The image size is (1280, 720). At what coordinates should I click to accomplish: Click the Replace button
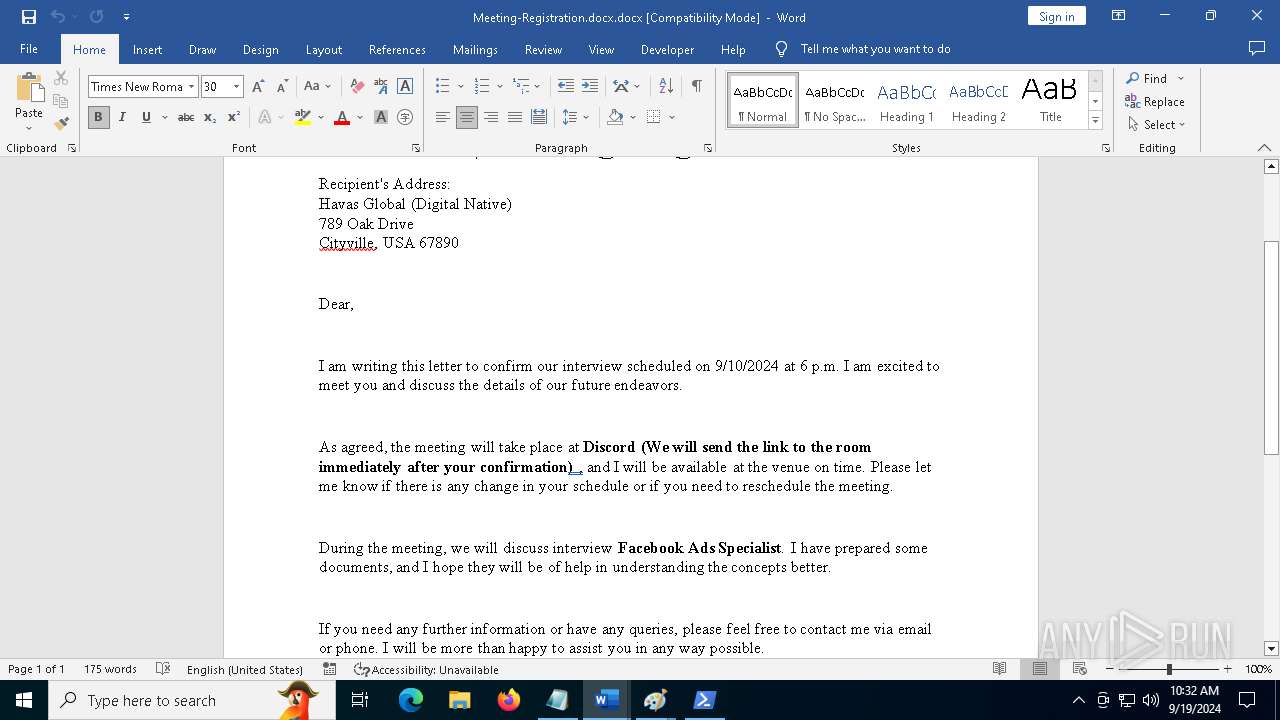pyautogui.click(x=1155, y=101)
